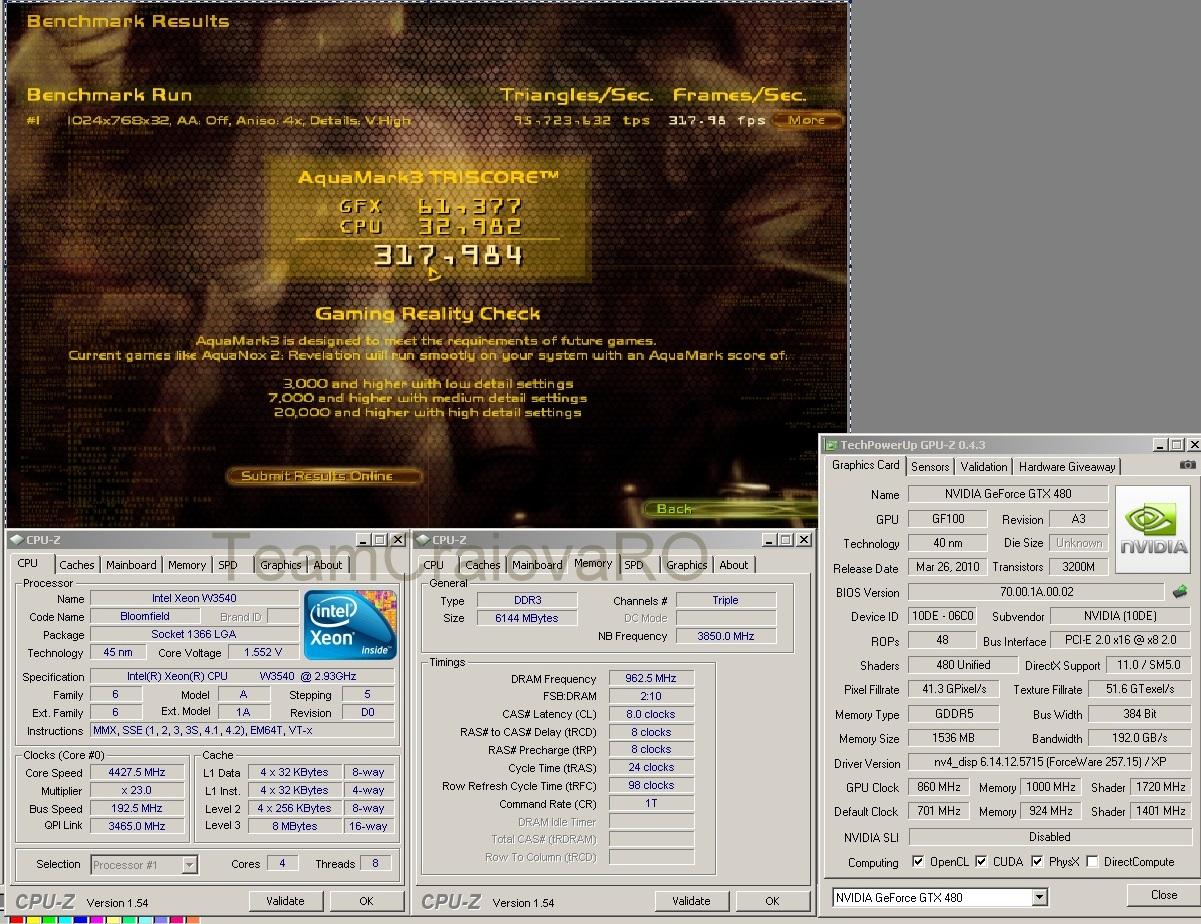Select the Default Clock value 701 MHz
1201x924 pixels.
click(x=940, y=811)
